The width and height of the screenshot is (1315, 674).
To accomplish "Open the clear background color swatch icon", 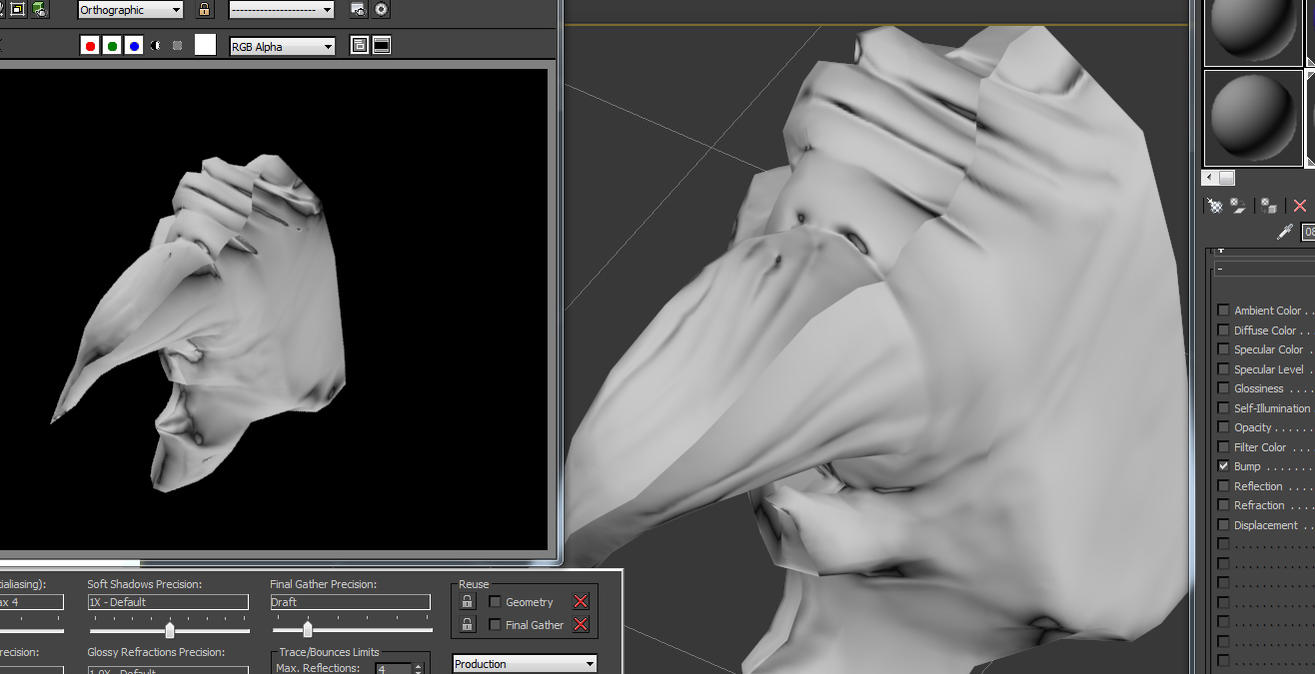I will point(205,45).
